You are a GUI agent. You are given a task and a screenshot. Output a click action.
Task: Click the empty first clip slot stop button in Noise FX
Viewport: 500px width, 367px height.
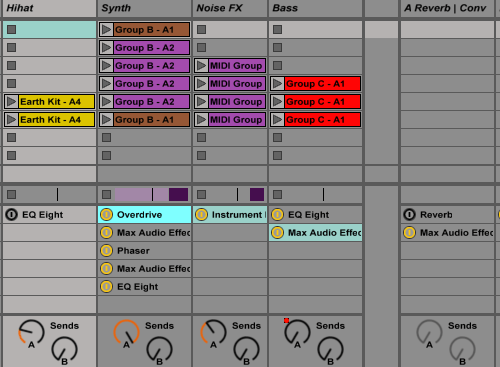coord(201,30)
